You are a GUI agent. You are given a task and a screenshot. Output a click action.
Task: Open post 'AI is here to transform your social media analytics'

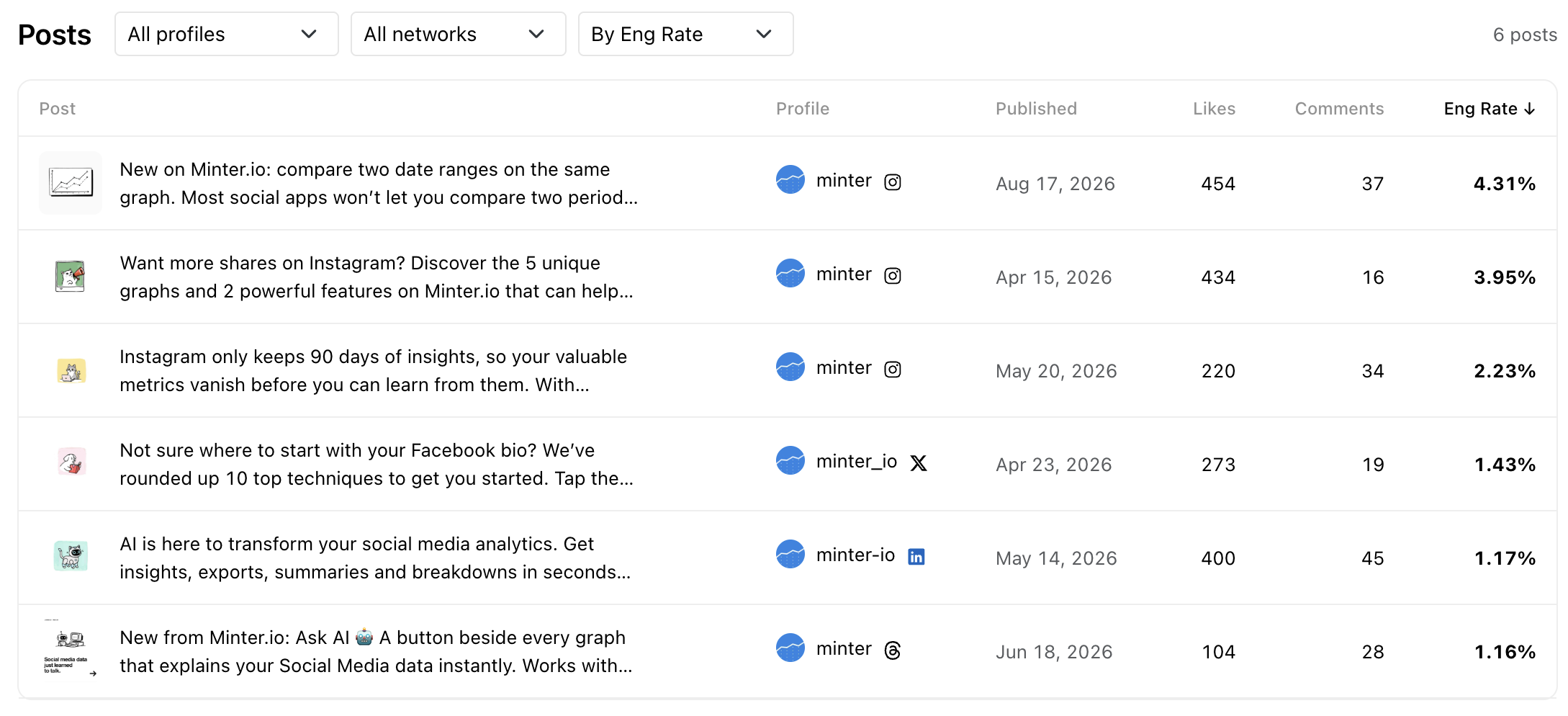click(375, 558)
